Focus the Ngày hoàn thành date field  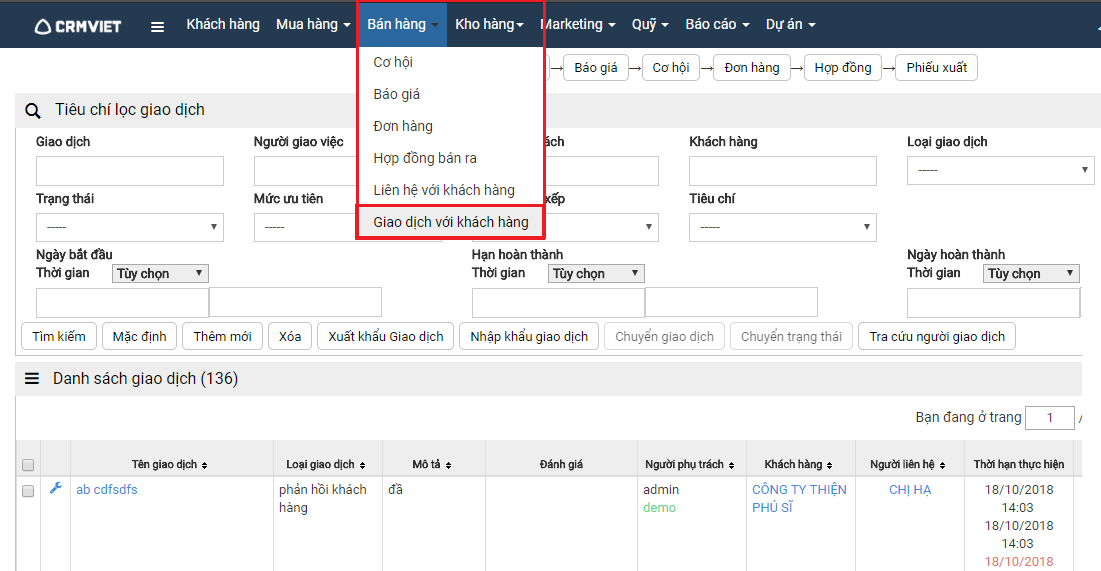pyautogui.click(x=994, y=302)
